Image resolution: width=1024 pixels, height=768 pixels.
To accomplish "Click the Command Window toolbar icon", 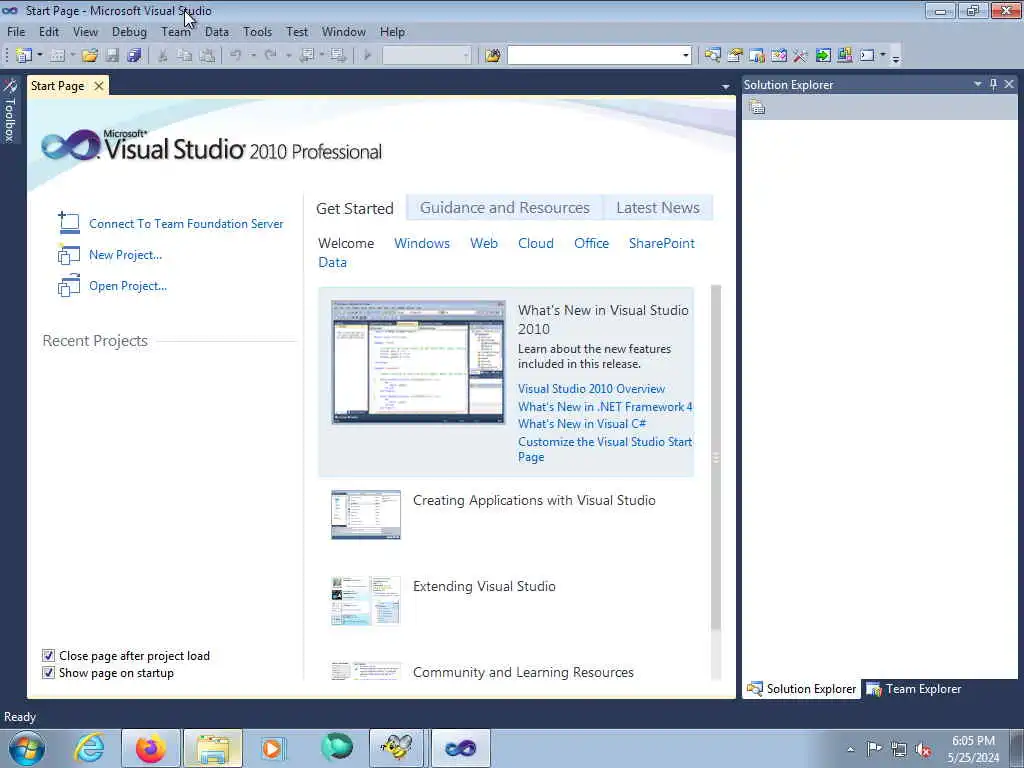I will pos(867,56).
